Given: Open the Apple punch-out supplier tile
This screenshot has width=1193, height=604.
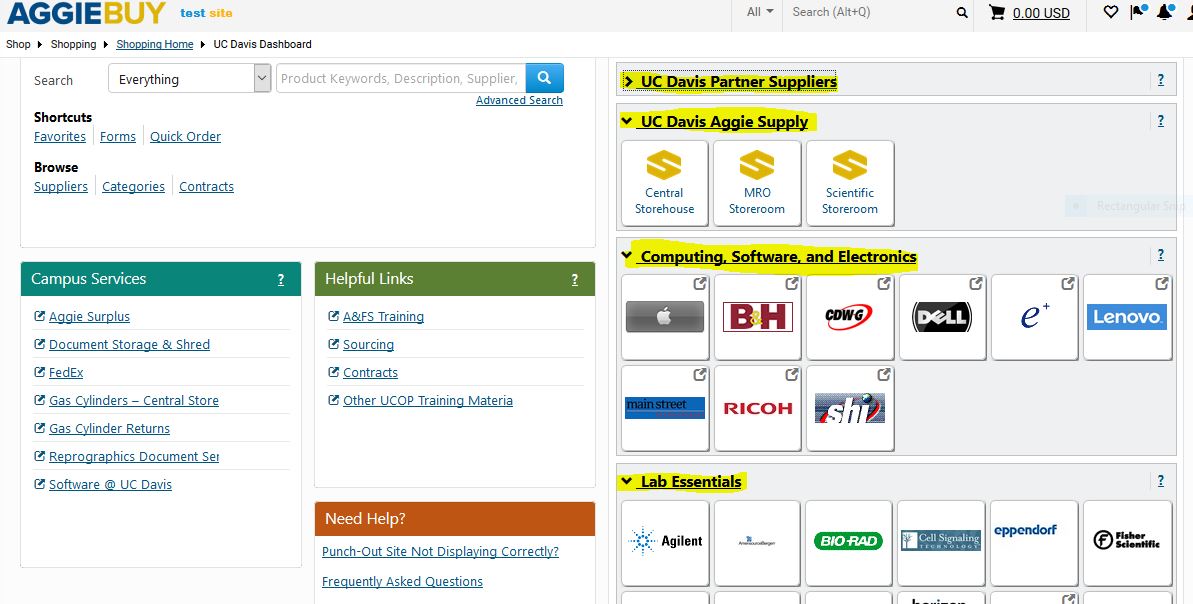Looking at the screenshot, I should pyautogui.click(x=665, y=317).
